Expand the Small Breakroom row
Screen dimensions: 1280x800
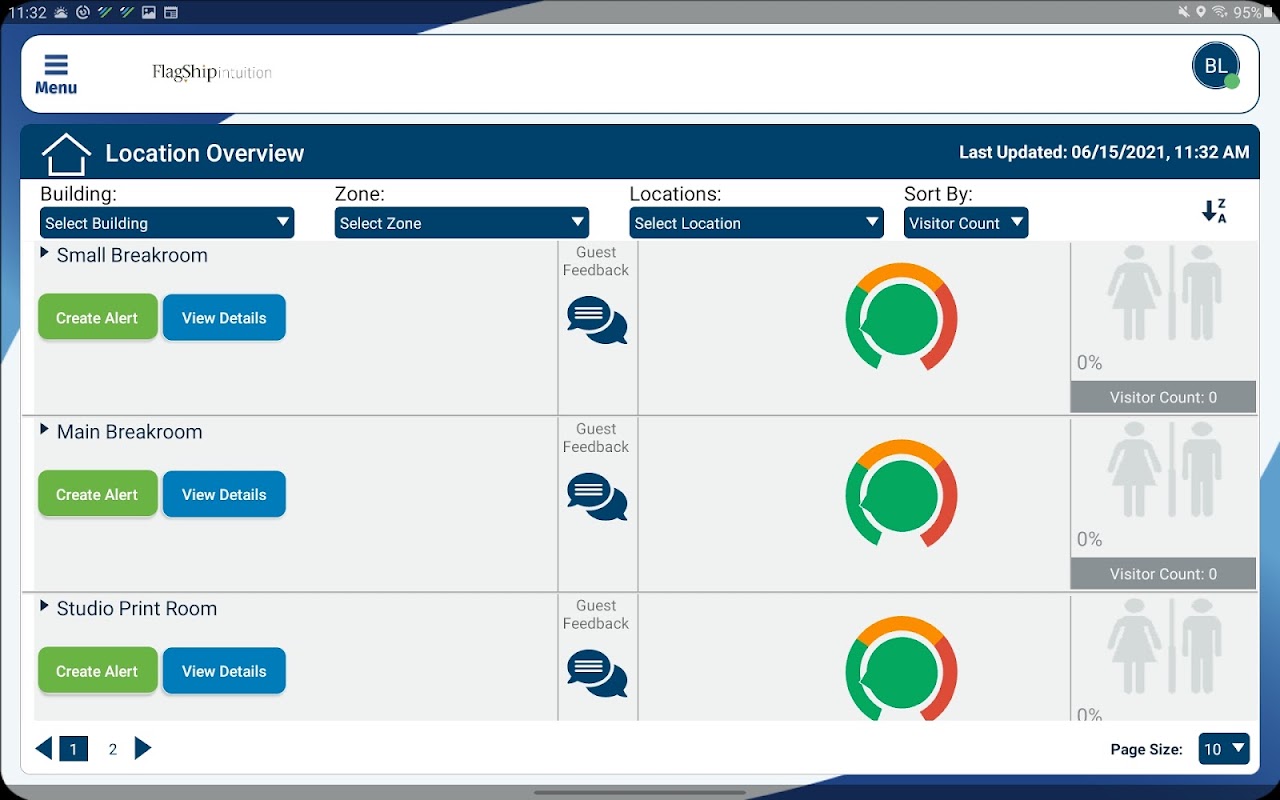coord(44,254)
